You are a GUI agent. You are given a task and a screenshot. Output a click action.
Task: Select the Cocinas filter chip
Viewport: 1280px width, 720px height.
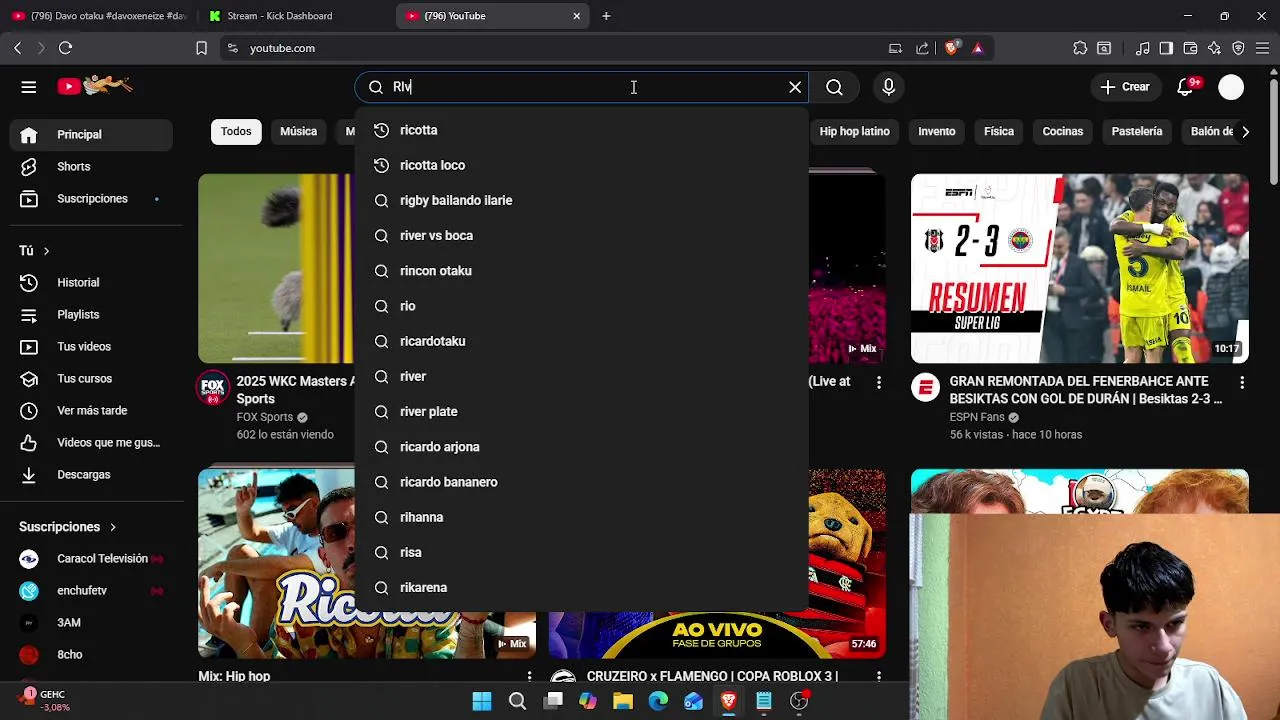[x=1063, y=131]
